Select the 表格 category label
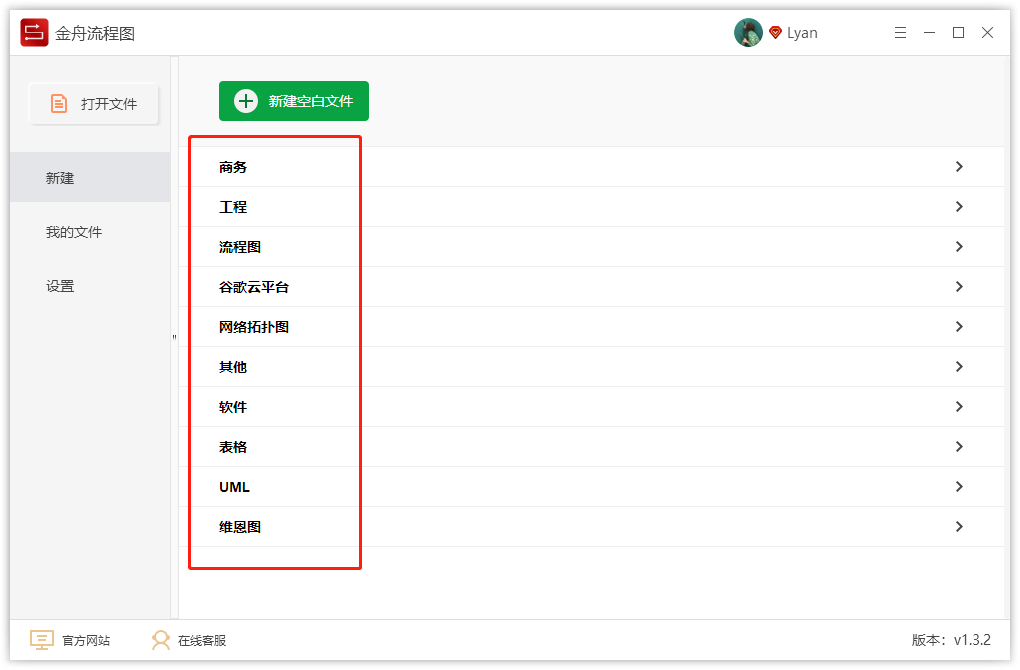The width and height of the screenshot is (1020, 670). click(233, 447)
